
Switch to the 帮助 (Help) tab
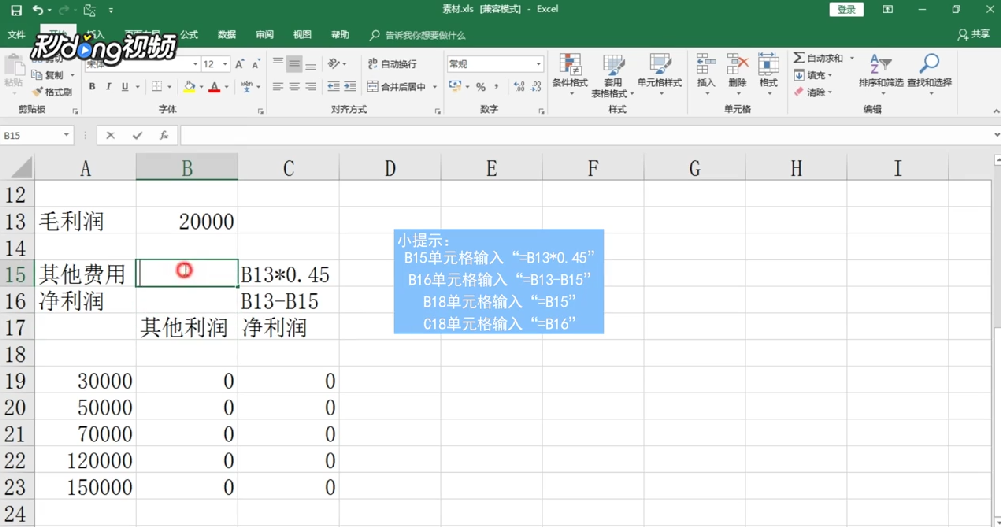pos(340,34)
